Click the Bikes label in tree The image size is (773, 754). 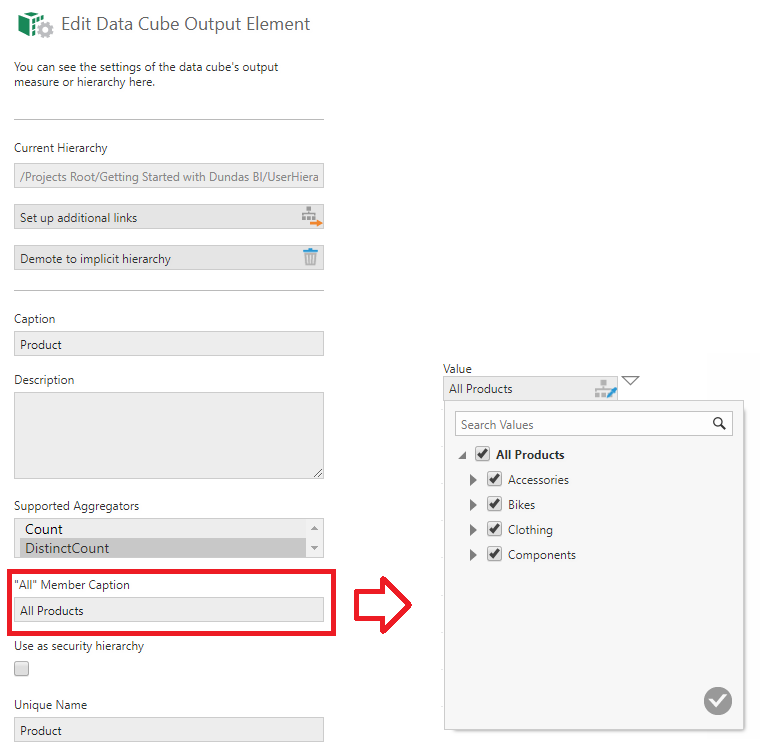click(x=521, y=505)
